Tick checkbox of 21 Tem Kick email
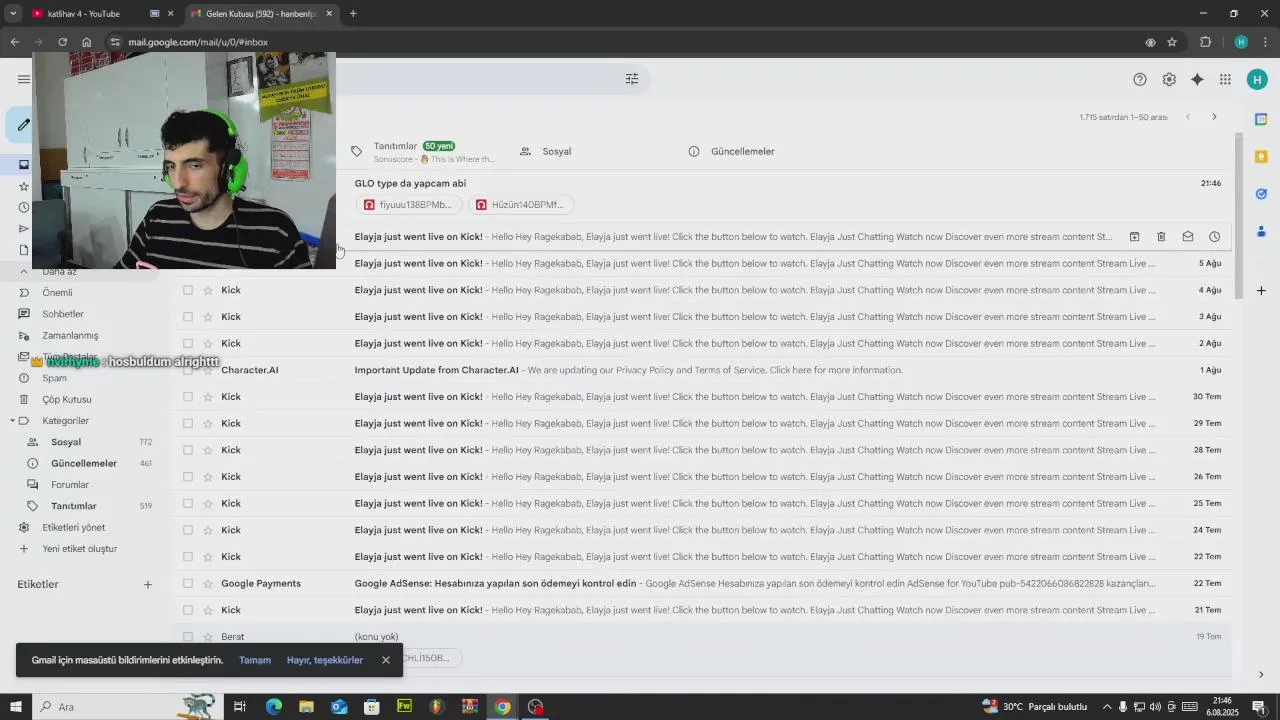 (x=188, y=610)
